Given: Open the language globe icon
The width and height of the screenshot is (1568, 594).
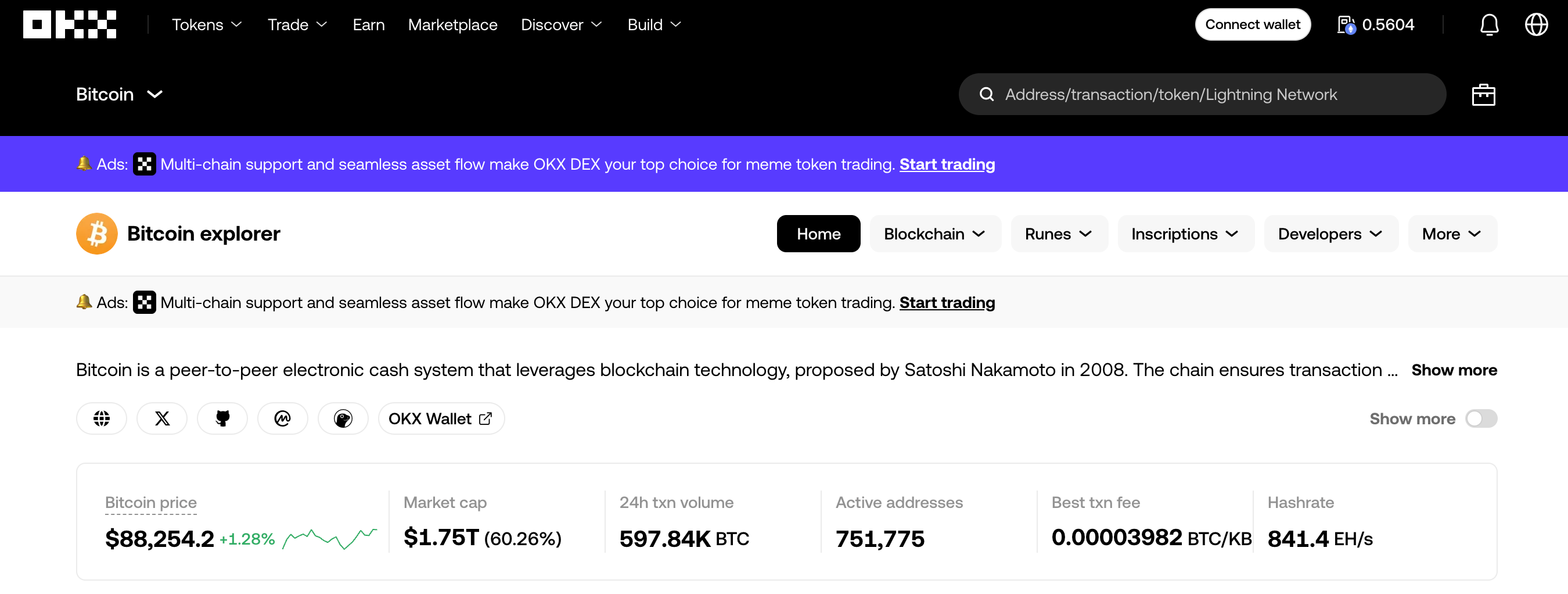Looking at the screenshot, I should (1535, 24).
